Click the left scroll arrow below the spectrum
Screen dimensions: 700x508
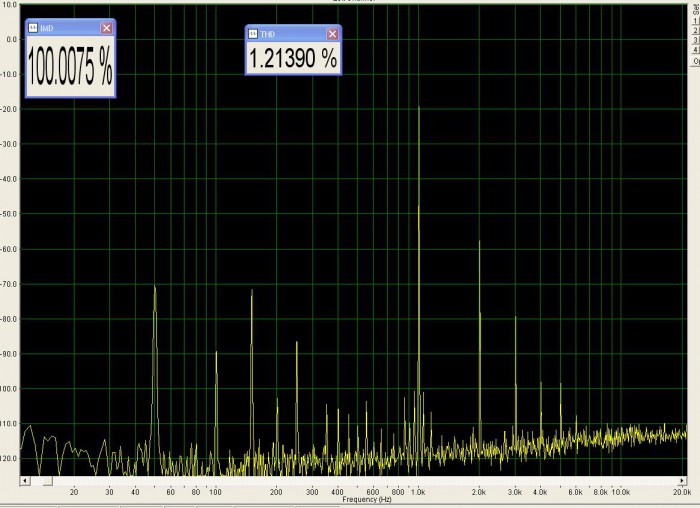25,481
